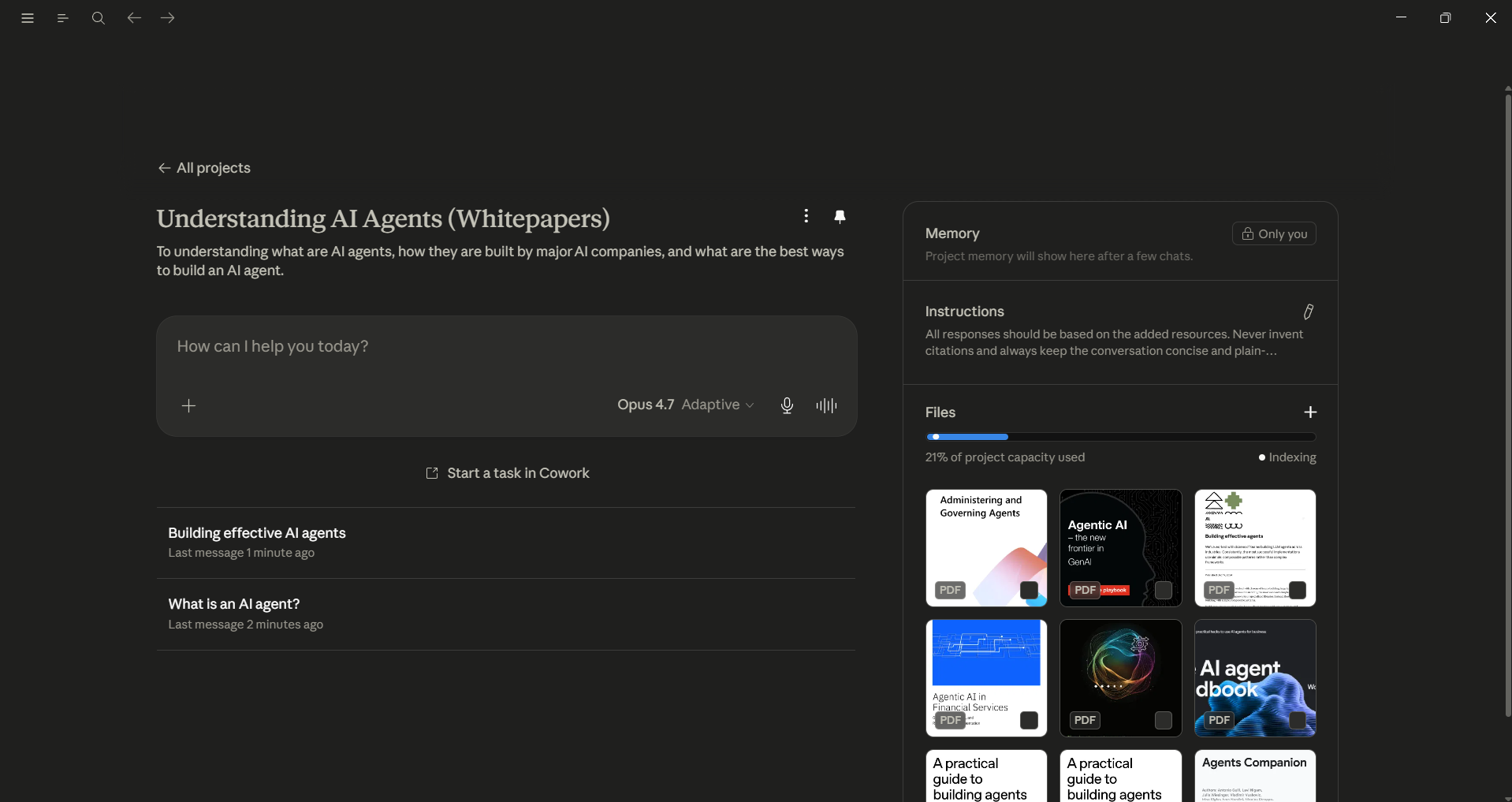The width and height of the screenshot is (1512, 802).
Task: Tick the checkbox on Administering and Governing Agents PDF
Action: coord(1029,590)
